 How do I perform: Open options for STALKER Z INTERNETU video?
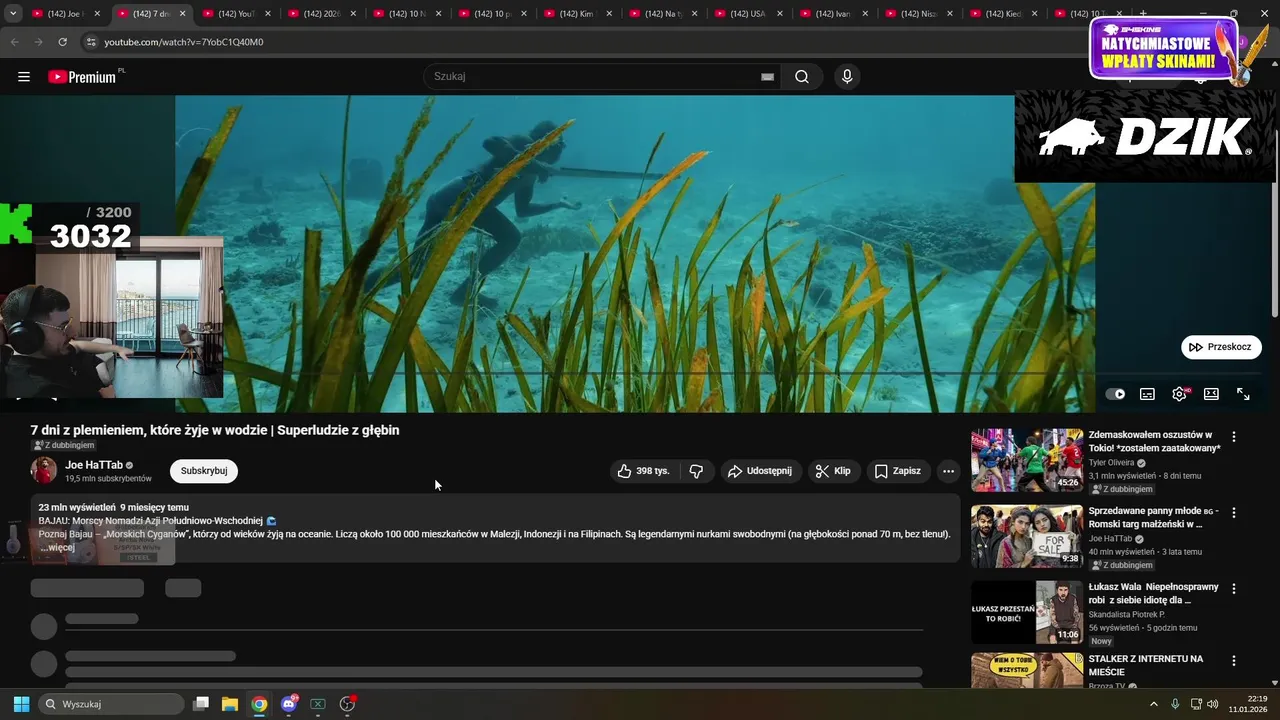click(1233, 661)
